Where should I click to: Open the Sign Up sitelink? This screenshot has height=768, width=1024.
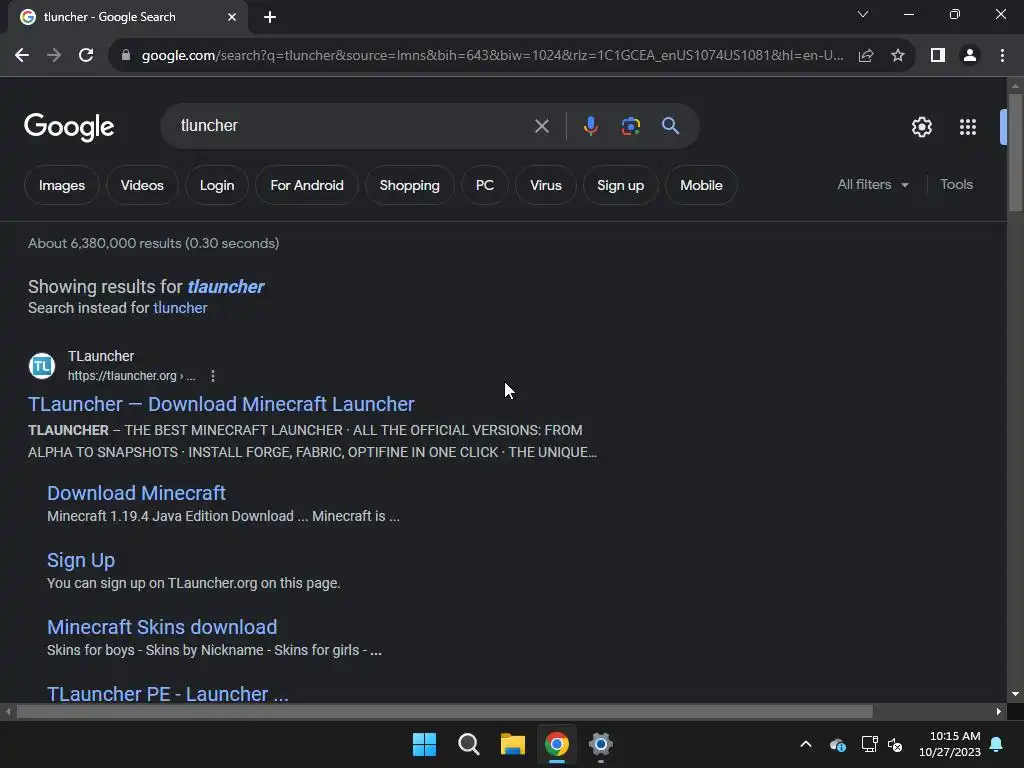pos(81,560)
